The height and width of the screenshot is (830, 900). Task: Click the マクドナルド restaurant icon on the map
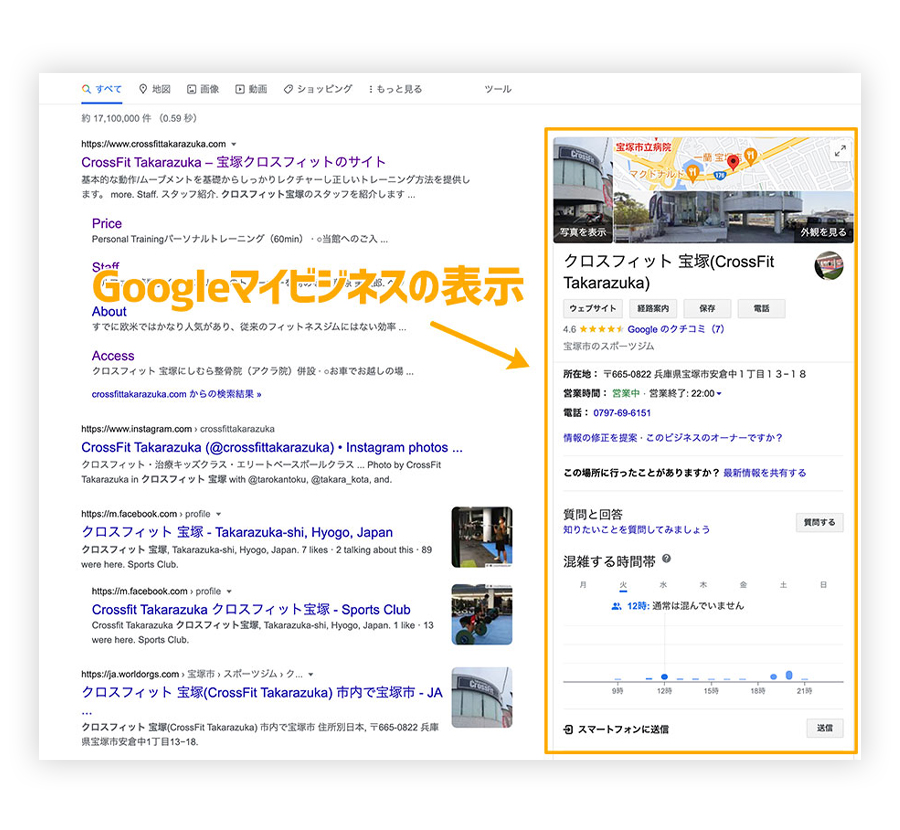(692, 172)
